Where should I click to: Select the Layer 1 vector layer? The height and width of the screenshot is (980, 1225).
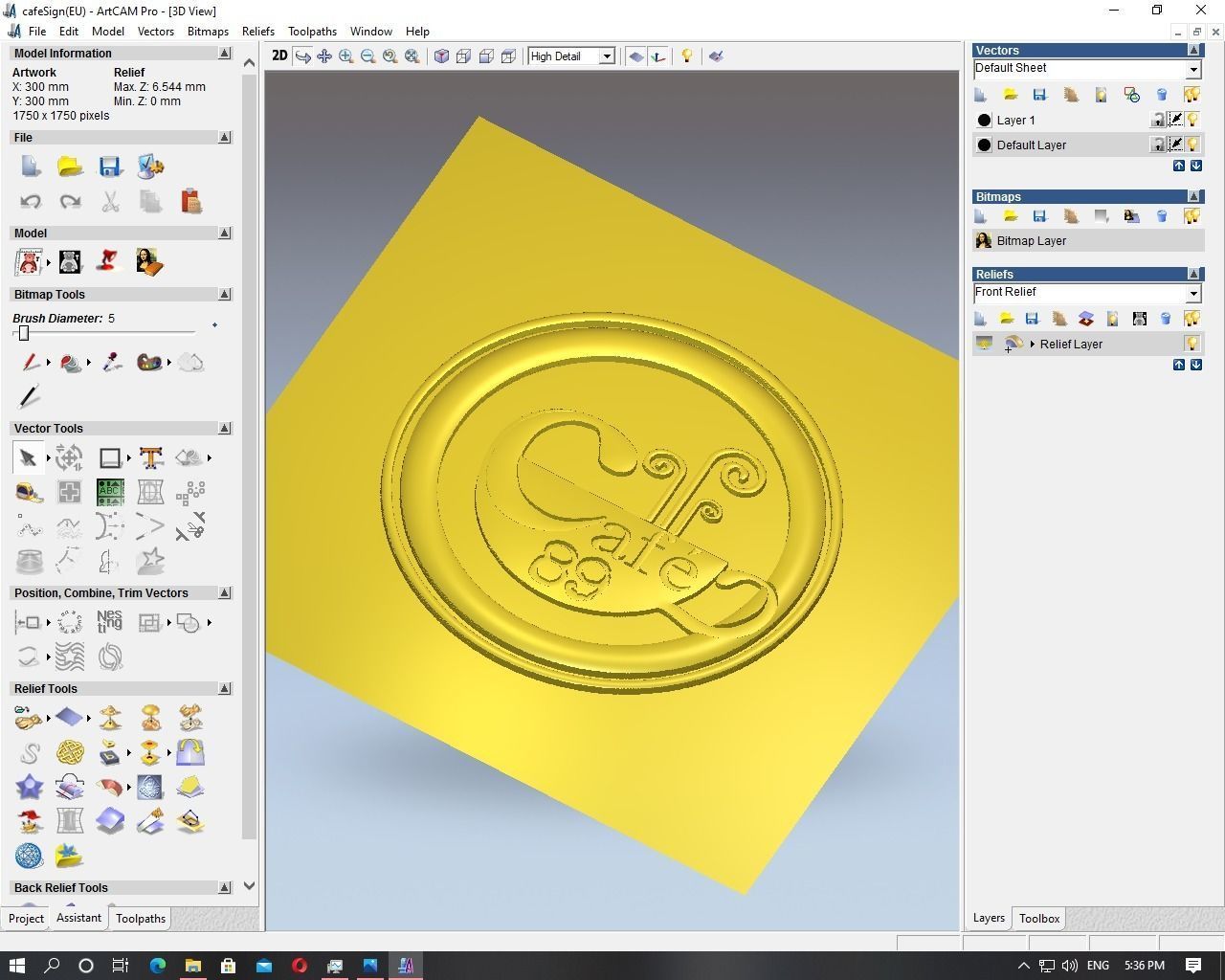[1087, 120]
